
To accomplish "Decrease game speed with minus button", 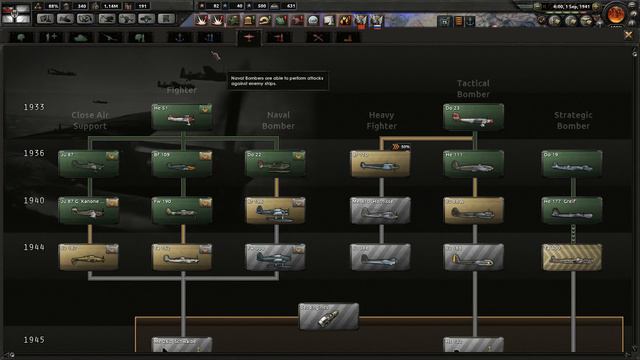I will 538,6.
